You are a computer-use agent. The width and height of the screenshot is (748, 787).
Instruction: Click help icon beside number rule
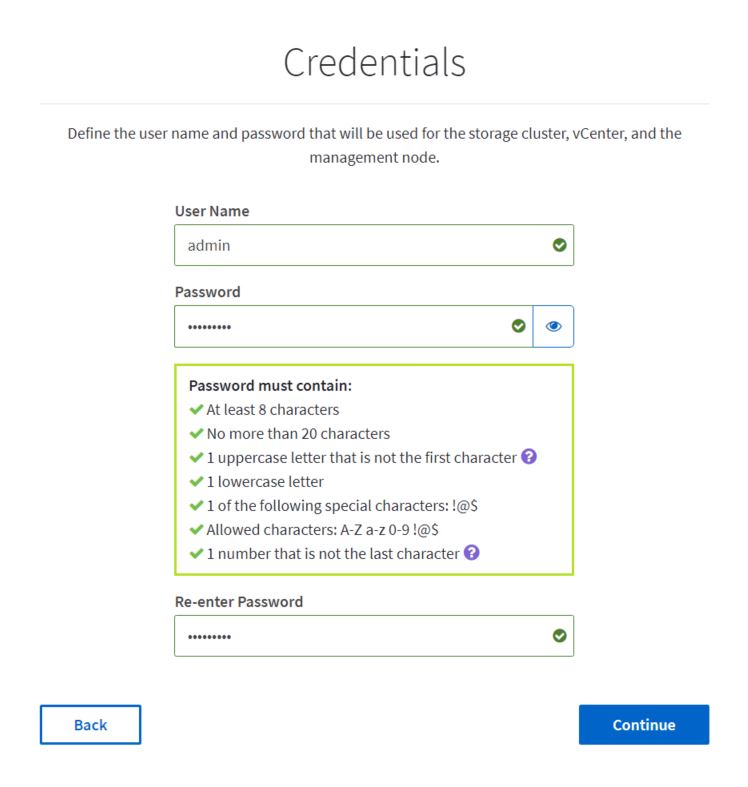pyautogui.click(x=472, y=553)
